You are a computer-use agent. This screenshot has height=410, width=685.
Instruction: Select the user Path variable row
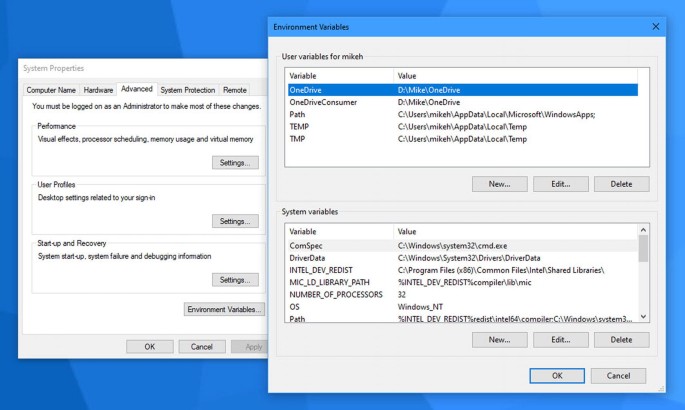click(298, 114)
